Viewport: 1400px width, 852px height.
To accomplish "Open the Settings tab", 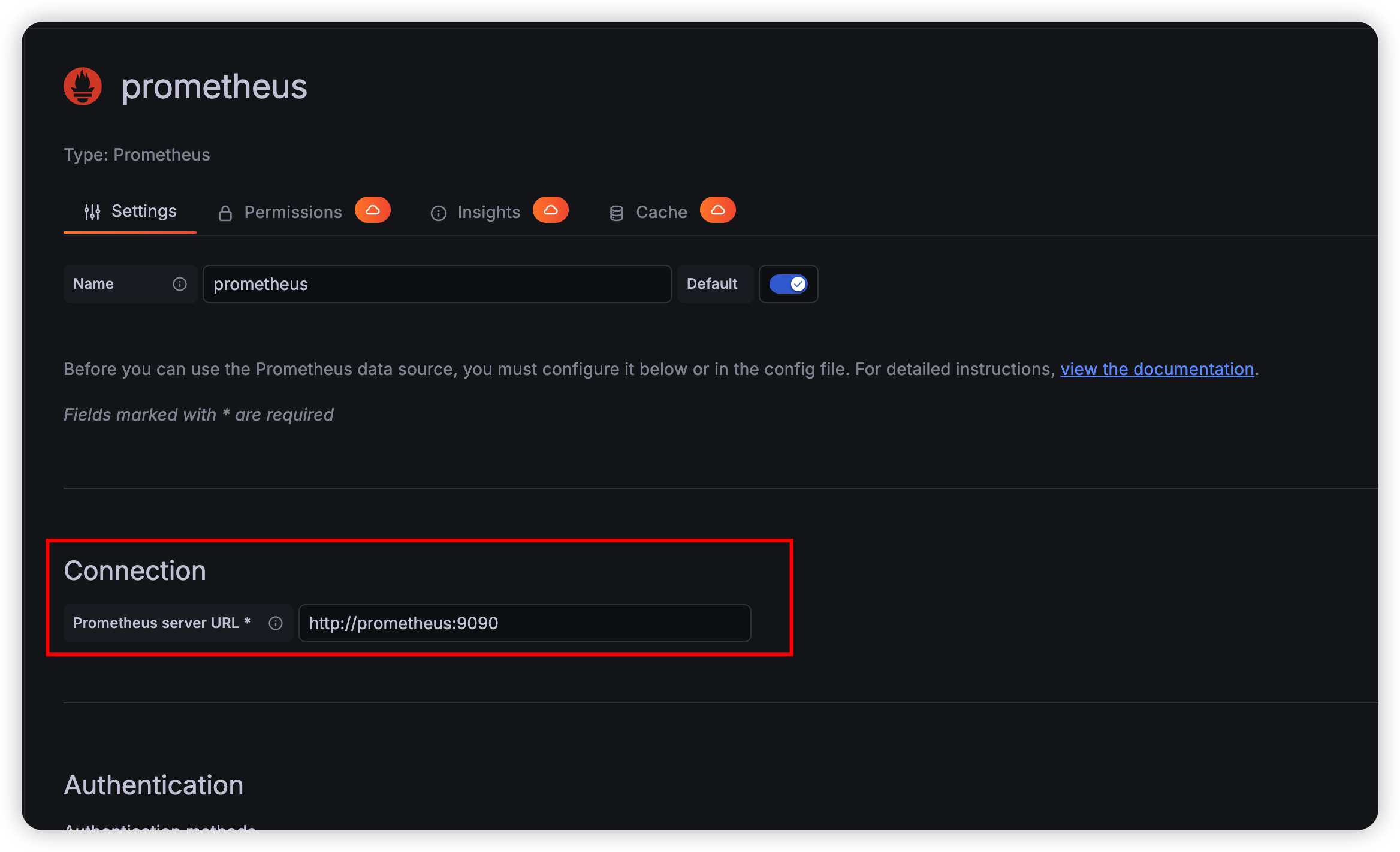I will point(130,212).
